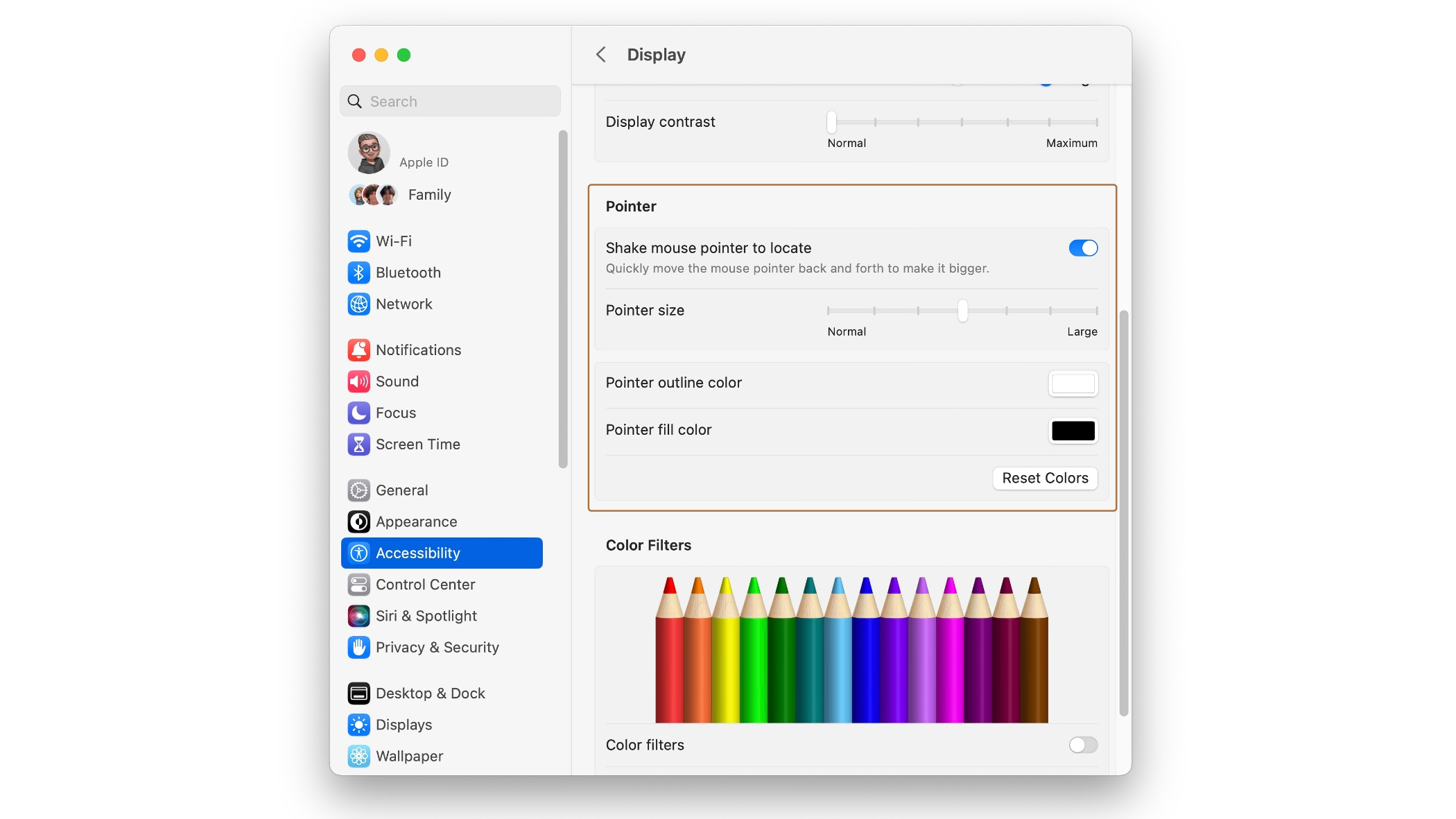Disable Shake mouse pointer to locate
The width and height of the screenshot is (1456, 819).
(1083, 248)
